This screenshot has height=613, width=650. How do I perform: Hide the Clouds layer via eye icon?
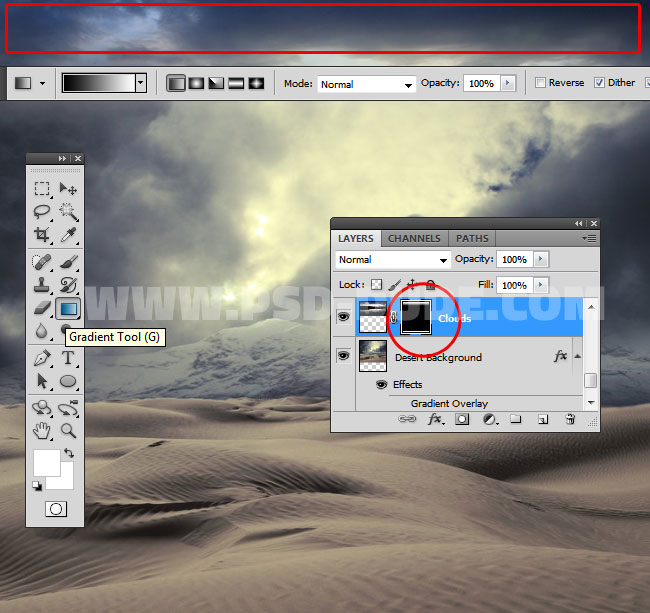[x=343, y=318]
